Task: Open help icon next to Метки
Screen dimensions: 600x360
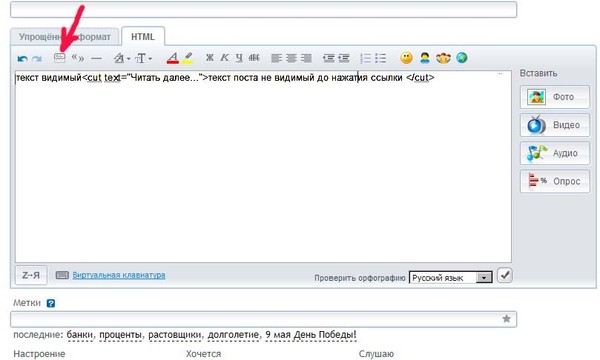Action: tap(51, 303)
